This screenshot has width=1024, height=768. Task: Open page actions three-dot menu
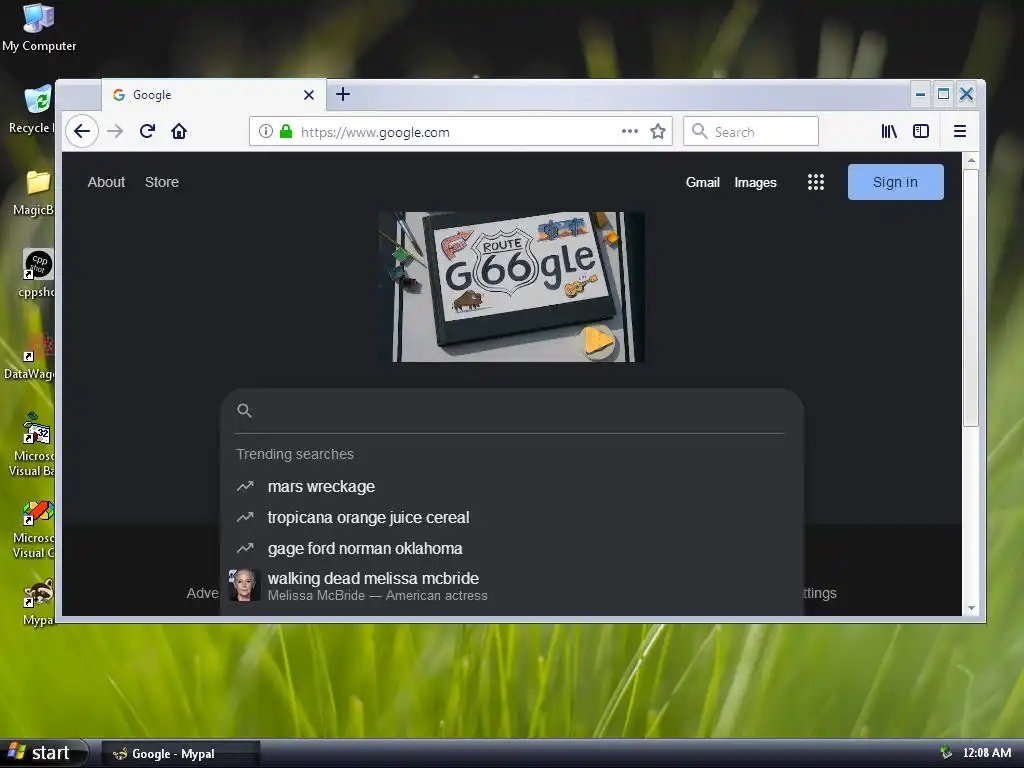pyautogui.click(x=630, y=131)
